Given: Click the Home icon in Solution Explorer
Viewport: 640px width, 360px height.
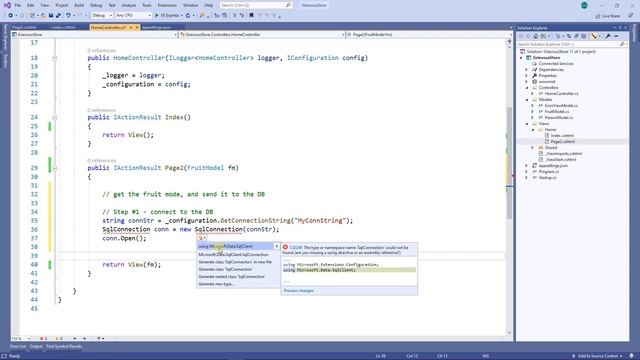Looking at the screenshot, I should (x=536, y=36).
